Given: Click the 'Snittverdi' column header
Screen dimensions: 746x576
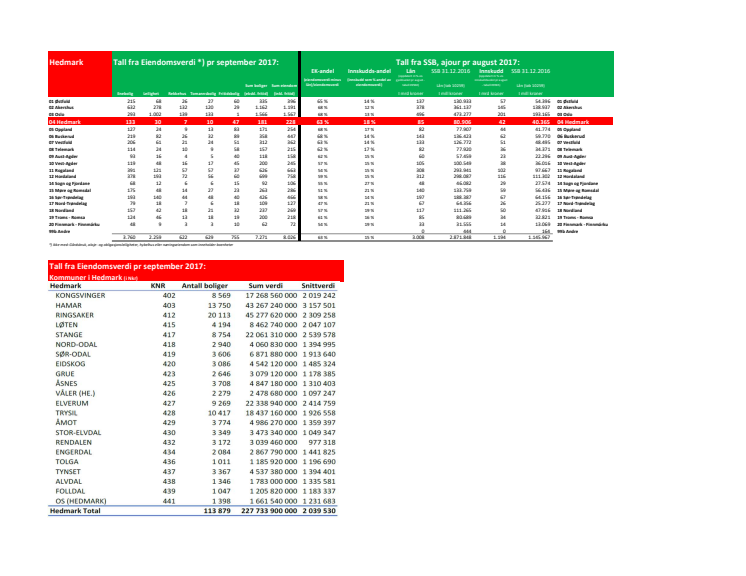Looking at the screenshot, I should click(318, 286).
